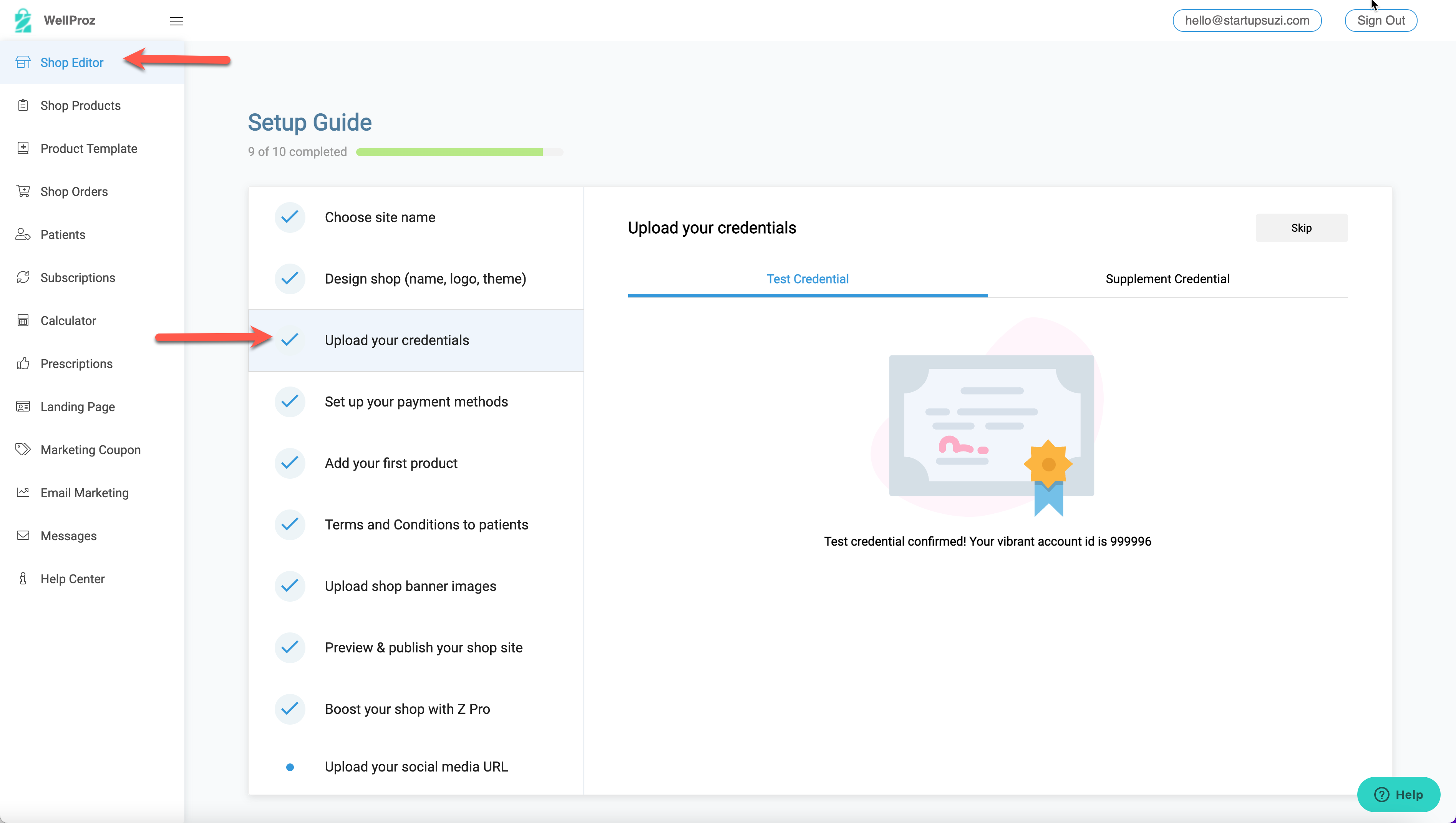Open Shop Orders section

pyautogui.click(x=92, y=192)
